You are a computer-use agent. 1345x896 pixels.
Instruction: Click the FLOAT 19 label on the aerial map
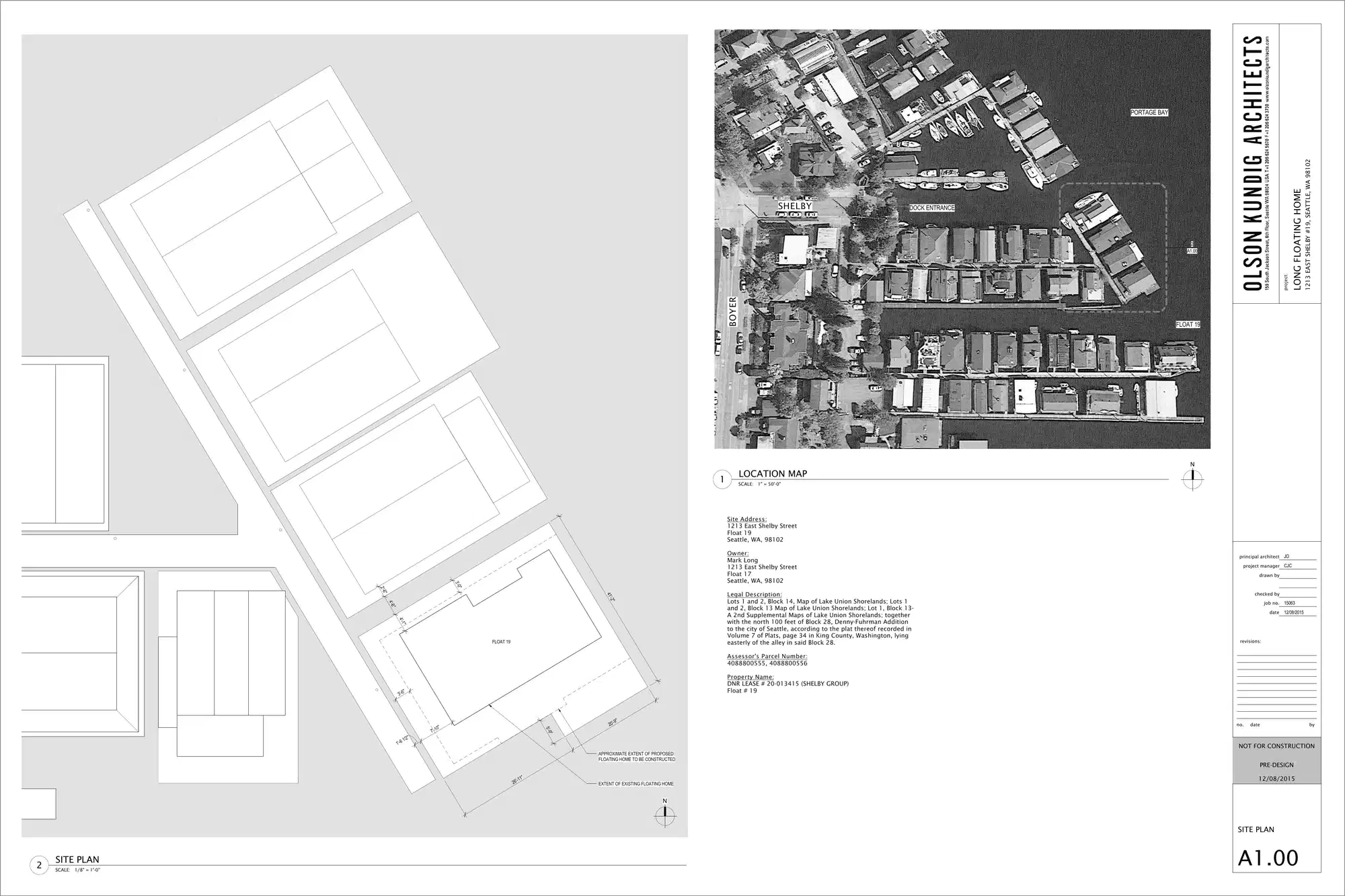click(x=1188, y=324)
